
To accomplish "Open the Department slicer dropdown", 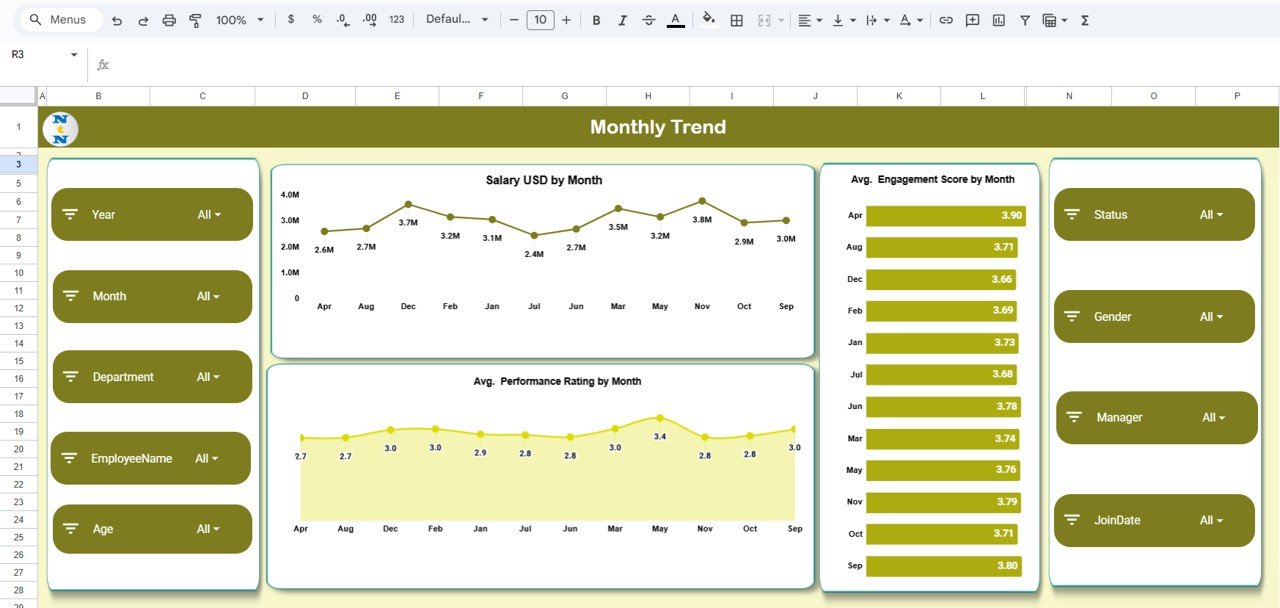I will click(209, 376).
